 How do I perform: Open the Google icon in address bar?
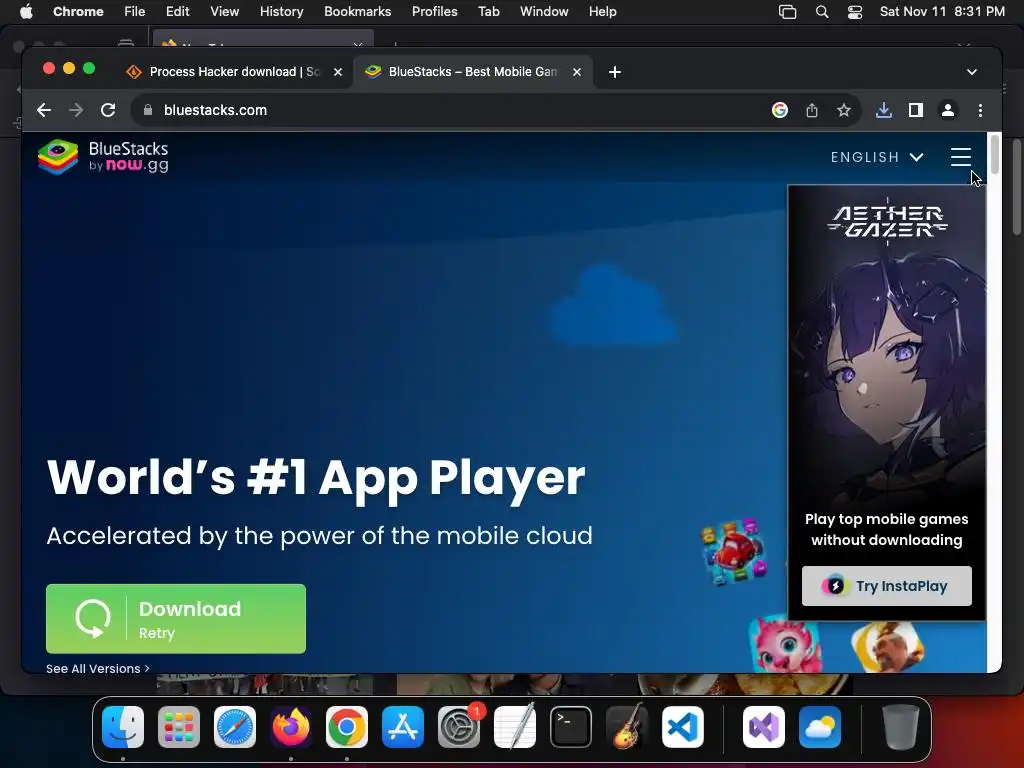[x=780, y=110]
